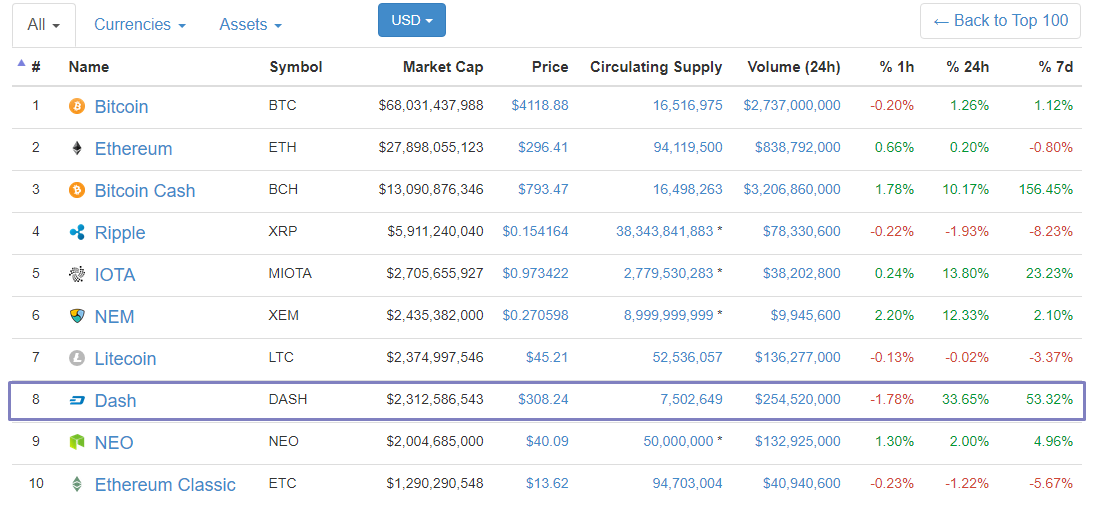Open the Ethereum Classic name link
This screenshot has height=506, width=1096.
(x=165, y=485)
